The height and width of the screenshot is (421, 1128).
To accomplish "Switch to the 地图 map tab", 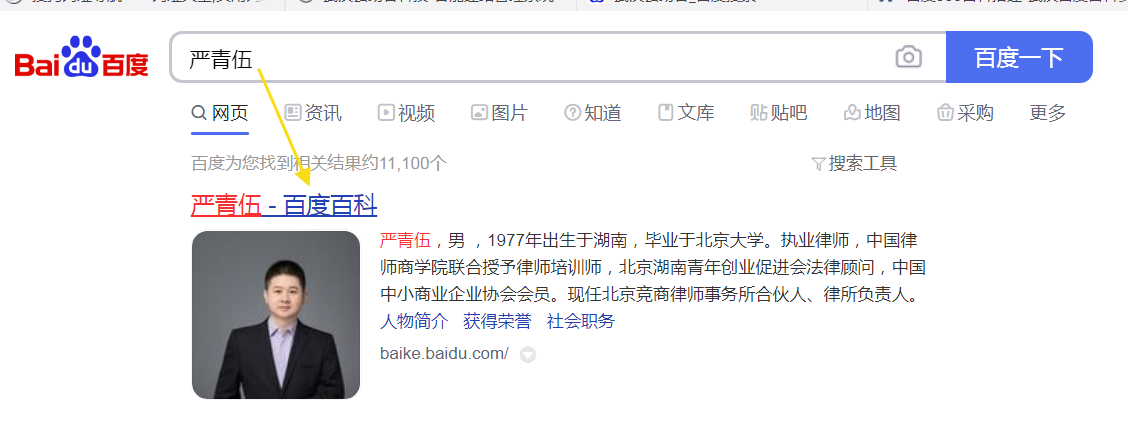I will [872, 112].
